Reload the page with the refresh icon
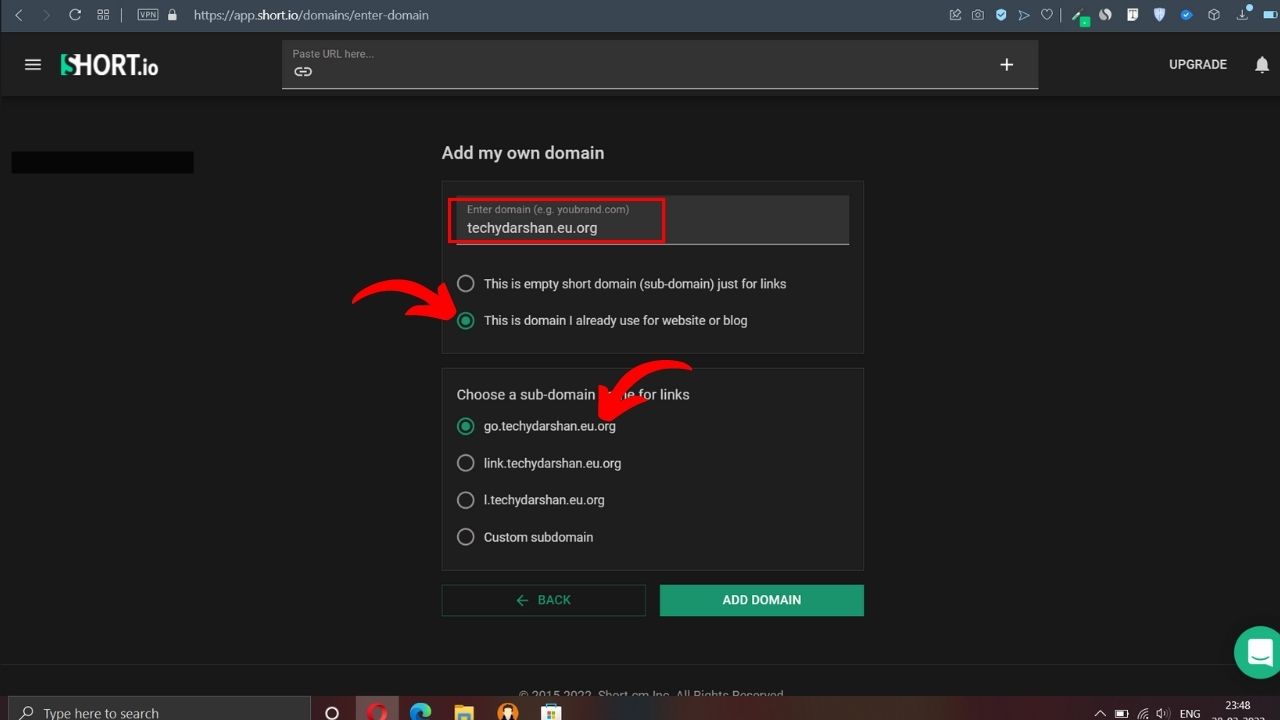The image size is (1280, 720). click(75, 15)
